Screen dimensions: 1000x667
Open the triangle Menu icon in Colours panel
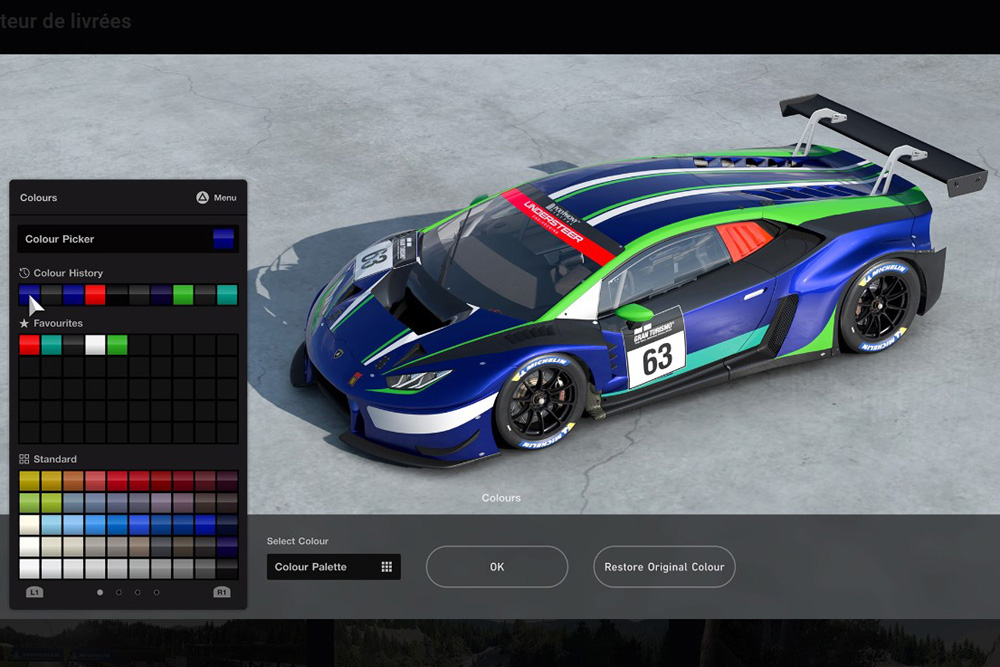202,198
